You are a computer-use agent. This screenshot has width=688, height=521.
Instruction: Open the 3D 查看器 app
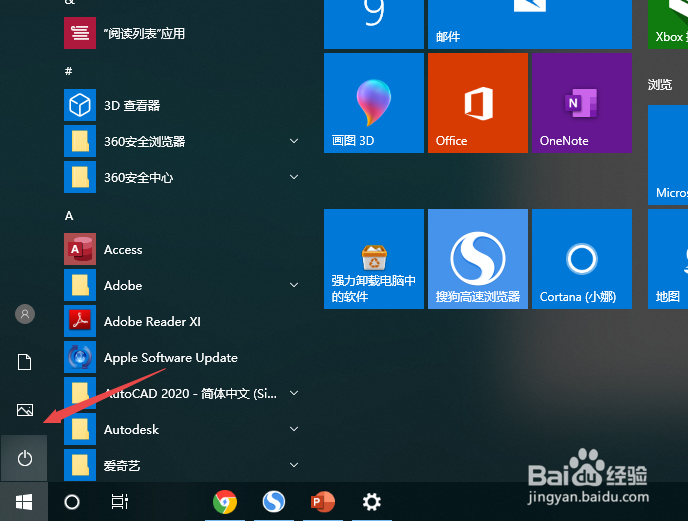182,105
